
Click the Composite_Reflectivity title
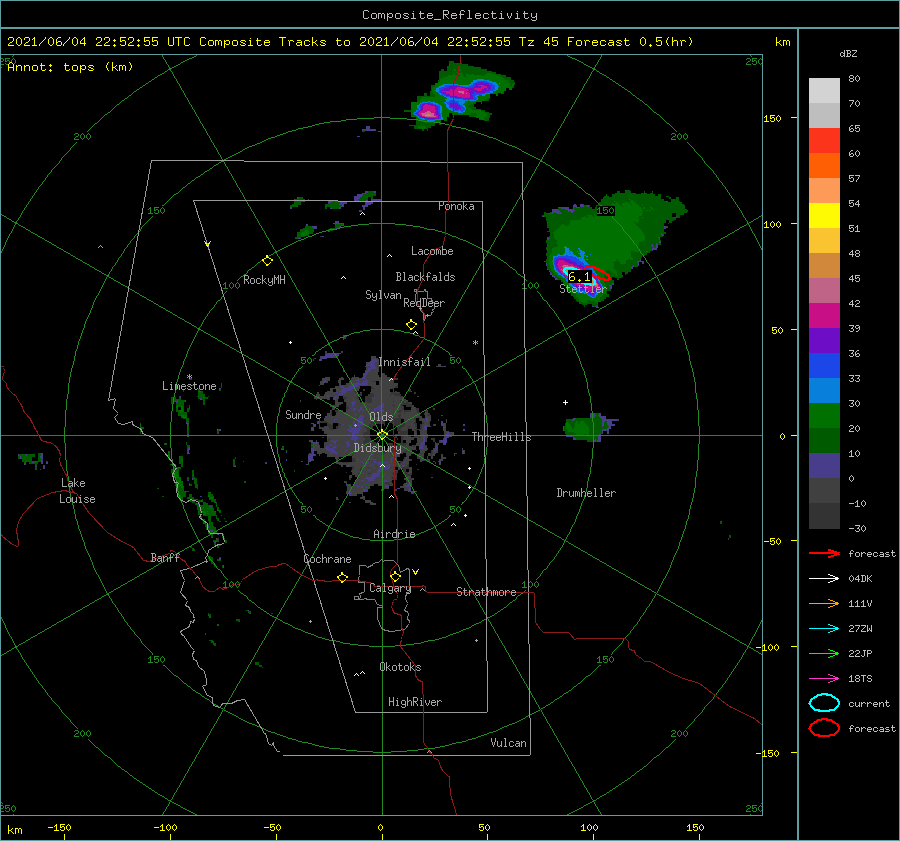(450, 15)
